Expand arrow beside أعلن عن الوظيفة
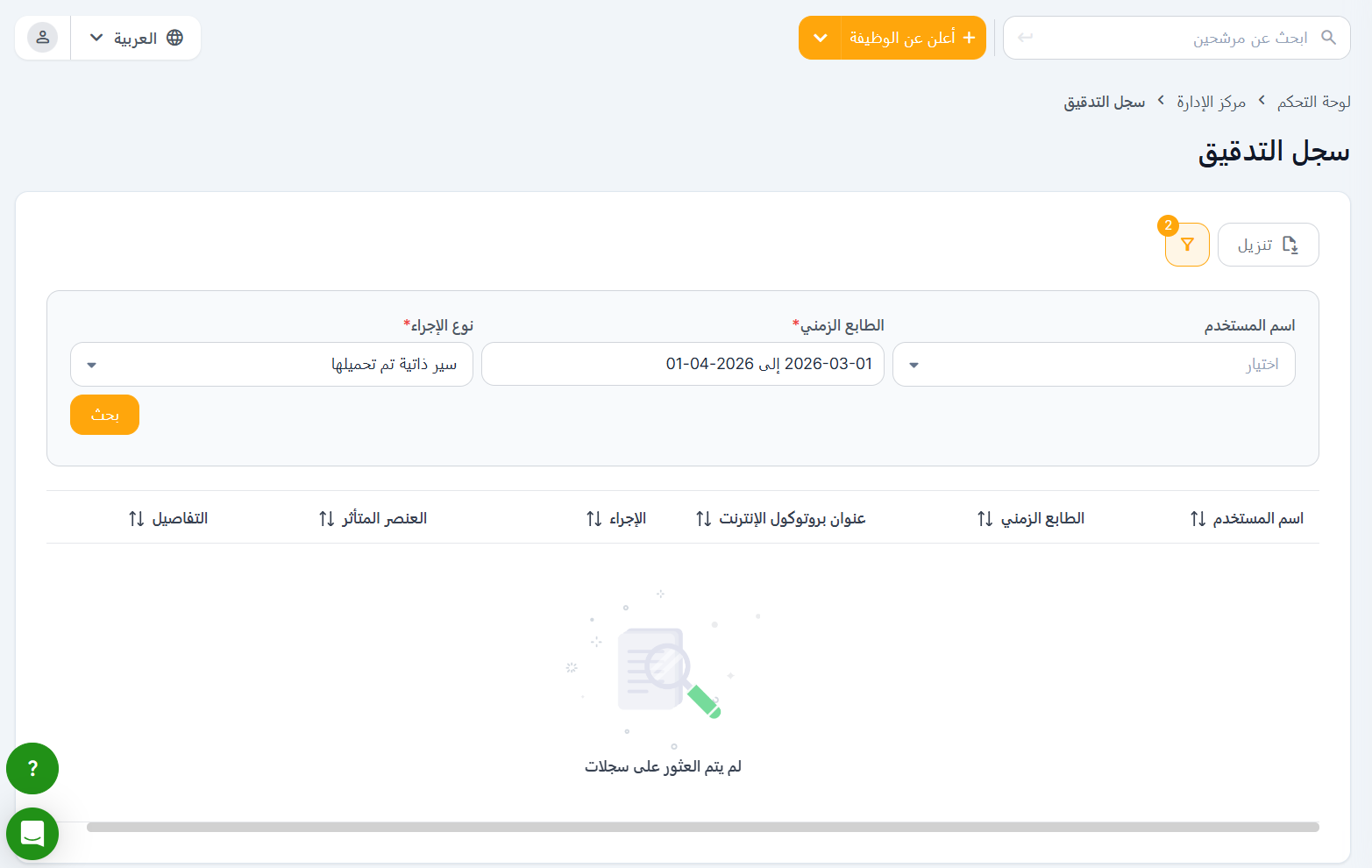This screenshot has width=1372, height=868. (820, 38)
